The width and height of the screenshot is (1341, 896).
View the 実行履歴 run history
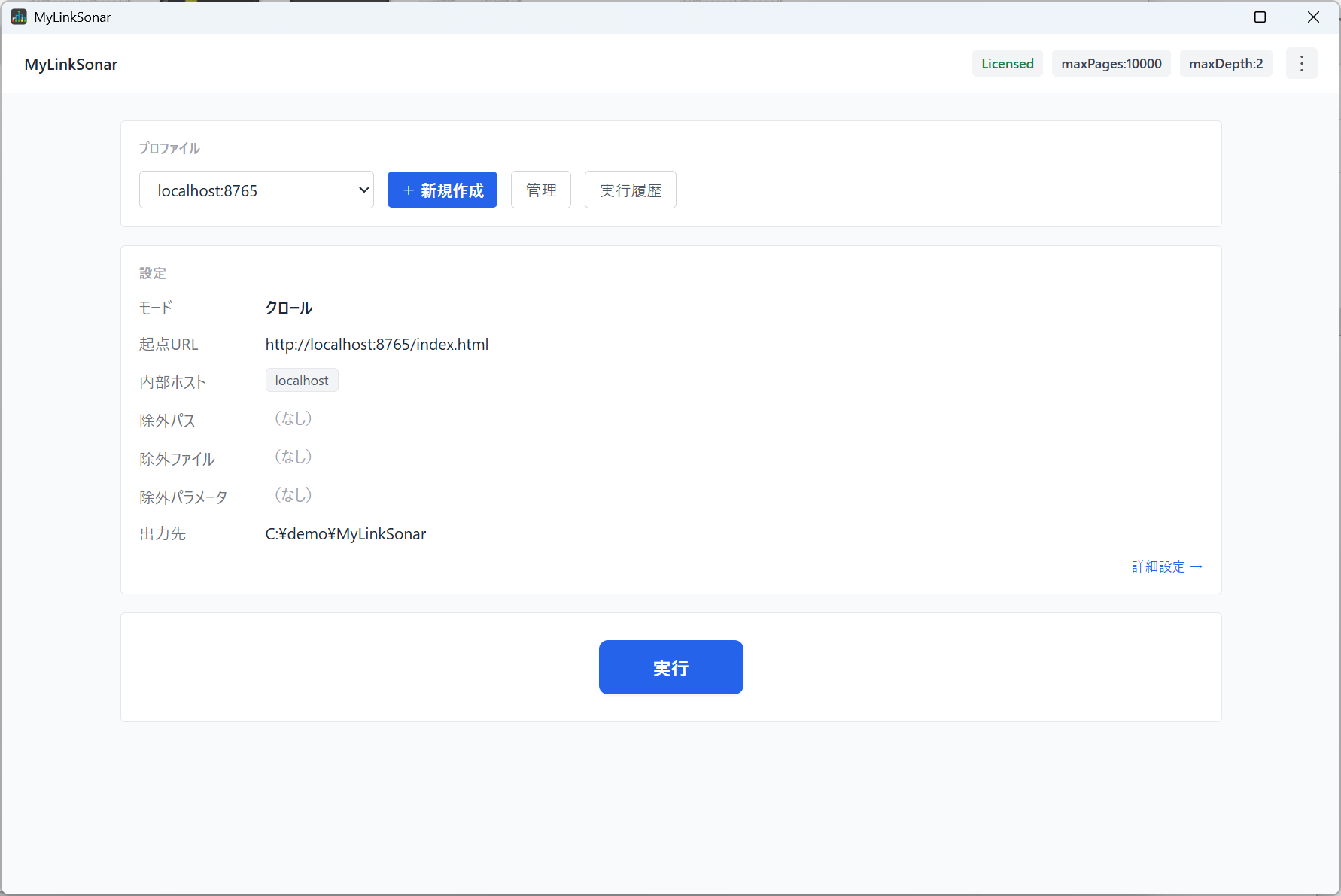631,190
